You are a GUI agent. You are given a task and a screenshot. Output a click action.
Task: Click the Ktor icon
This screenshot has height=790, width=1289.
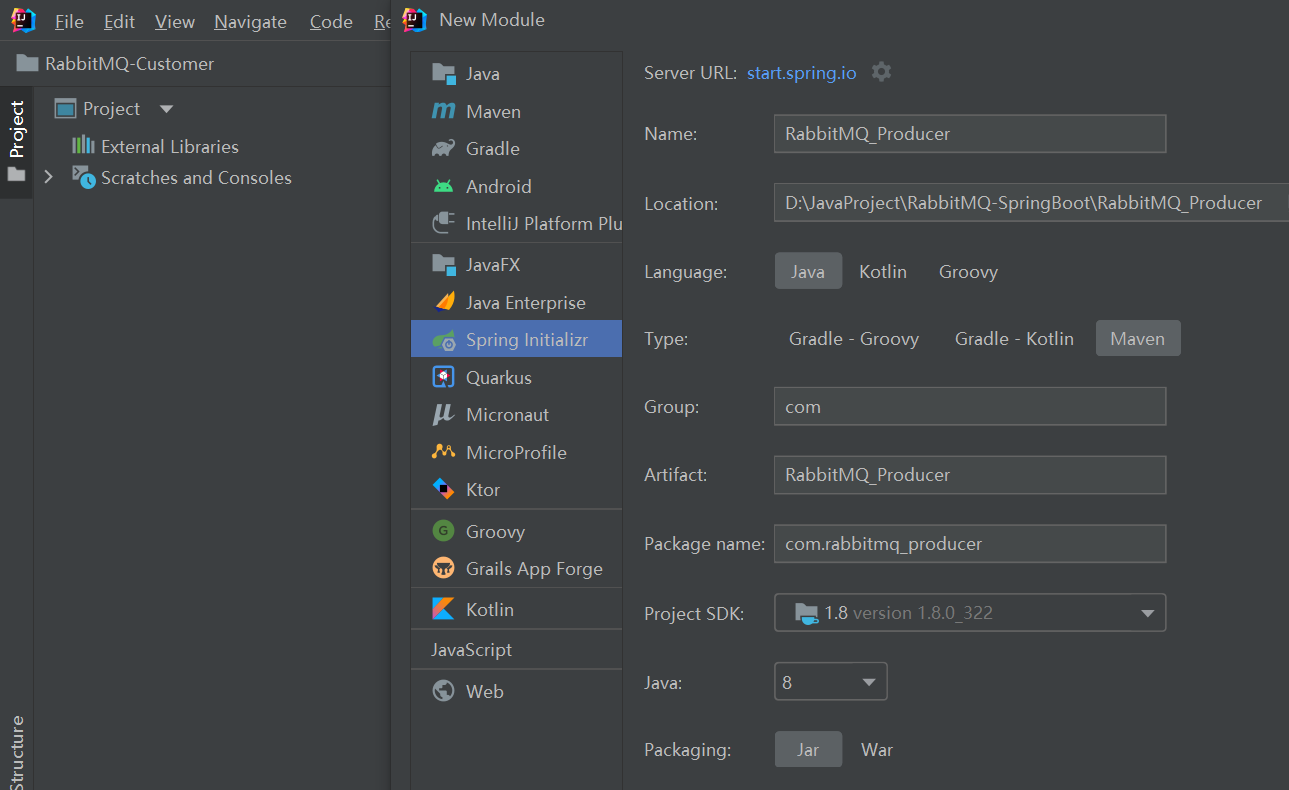443,489
